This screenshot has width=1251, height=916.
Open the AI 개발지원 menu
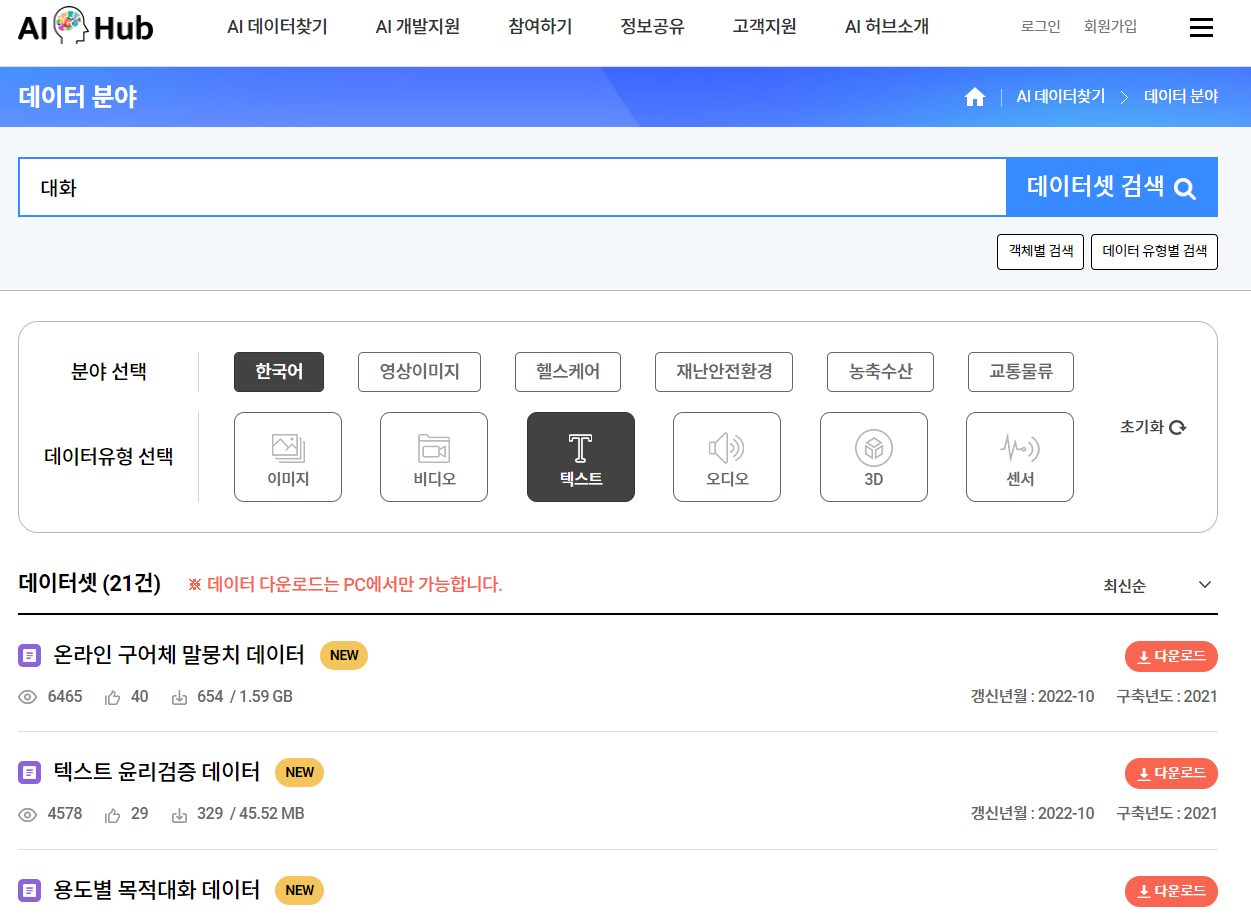point(418,27)
